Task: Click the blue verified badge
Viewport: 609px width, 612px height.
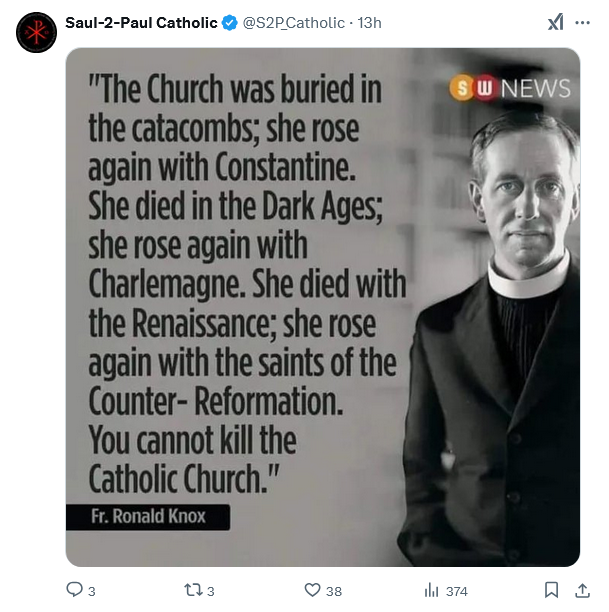Action: point(229,23)
